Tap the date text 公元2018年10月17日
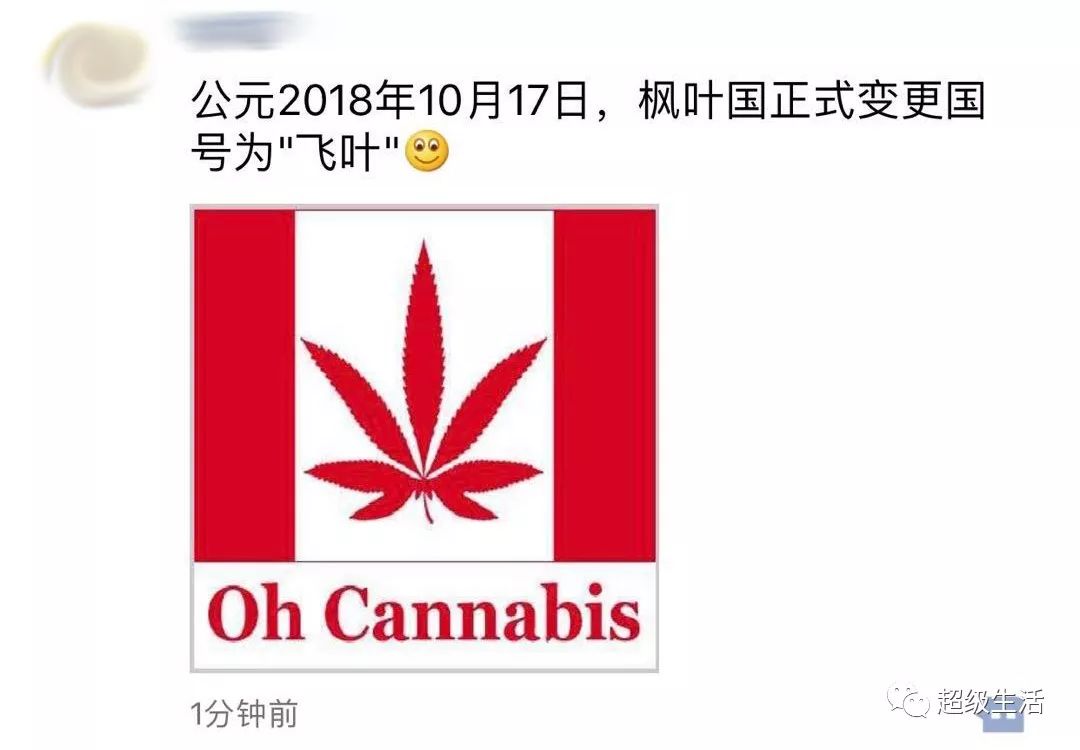 point(390,101)
